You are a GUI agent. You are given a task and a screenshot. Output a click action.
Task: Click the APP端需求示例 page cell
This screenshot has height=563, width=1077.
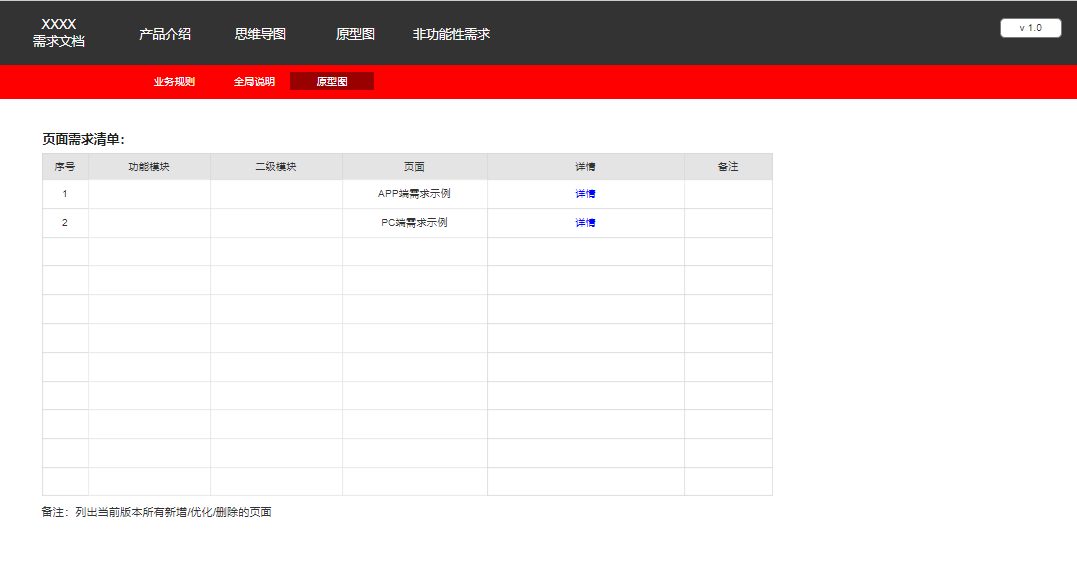point(414,194)
